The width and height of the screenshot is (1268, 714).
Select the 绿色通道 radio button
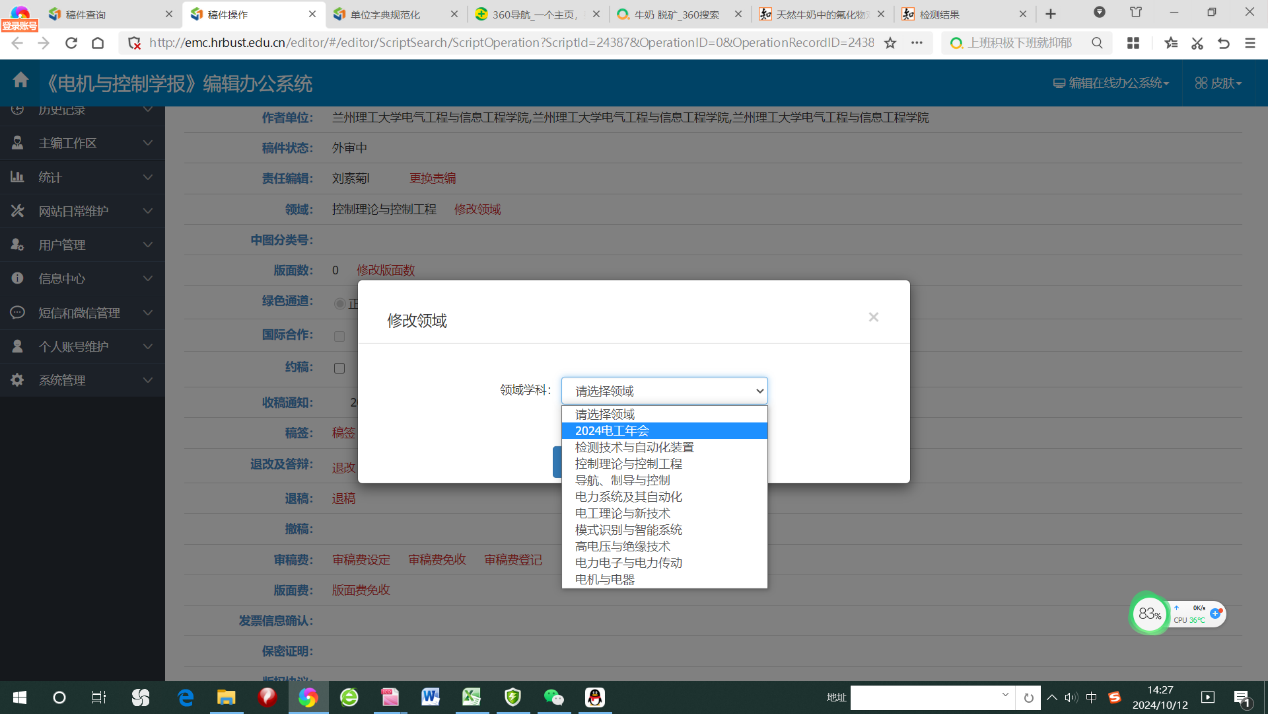click(x=339, y=303)
